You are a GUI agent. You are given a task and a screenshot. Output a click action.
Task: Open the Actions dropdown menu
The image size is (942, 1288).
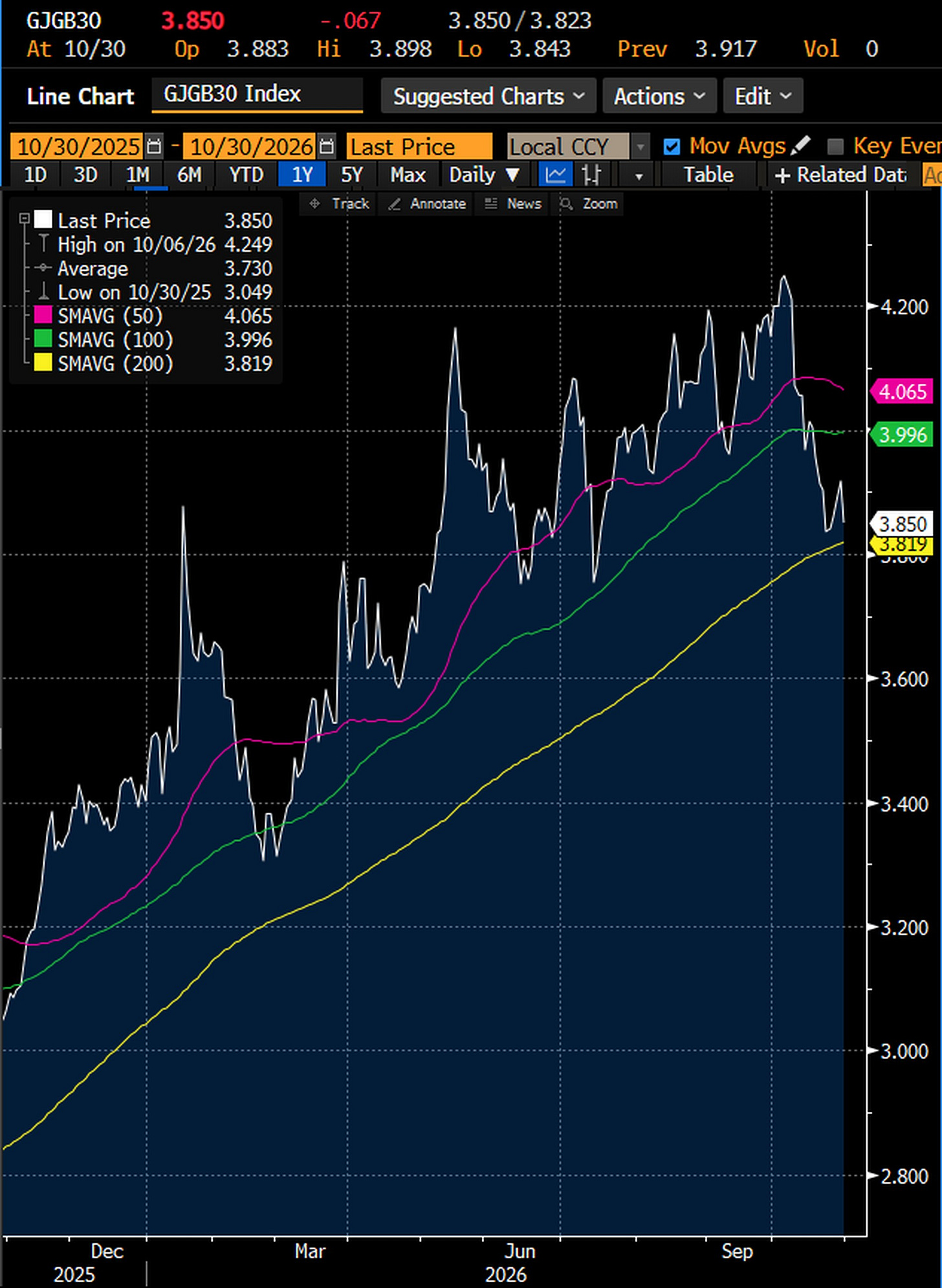[659, 96]
